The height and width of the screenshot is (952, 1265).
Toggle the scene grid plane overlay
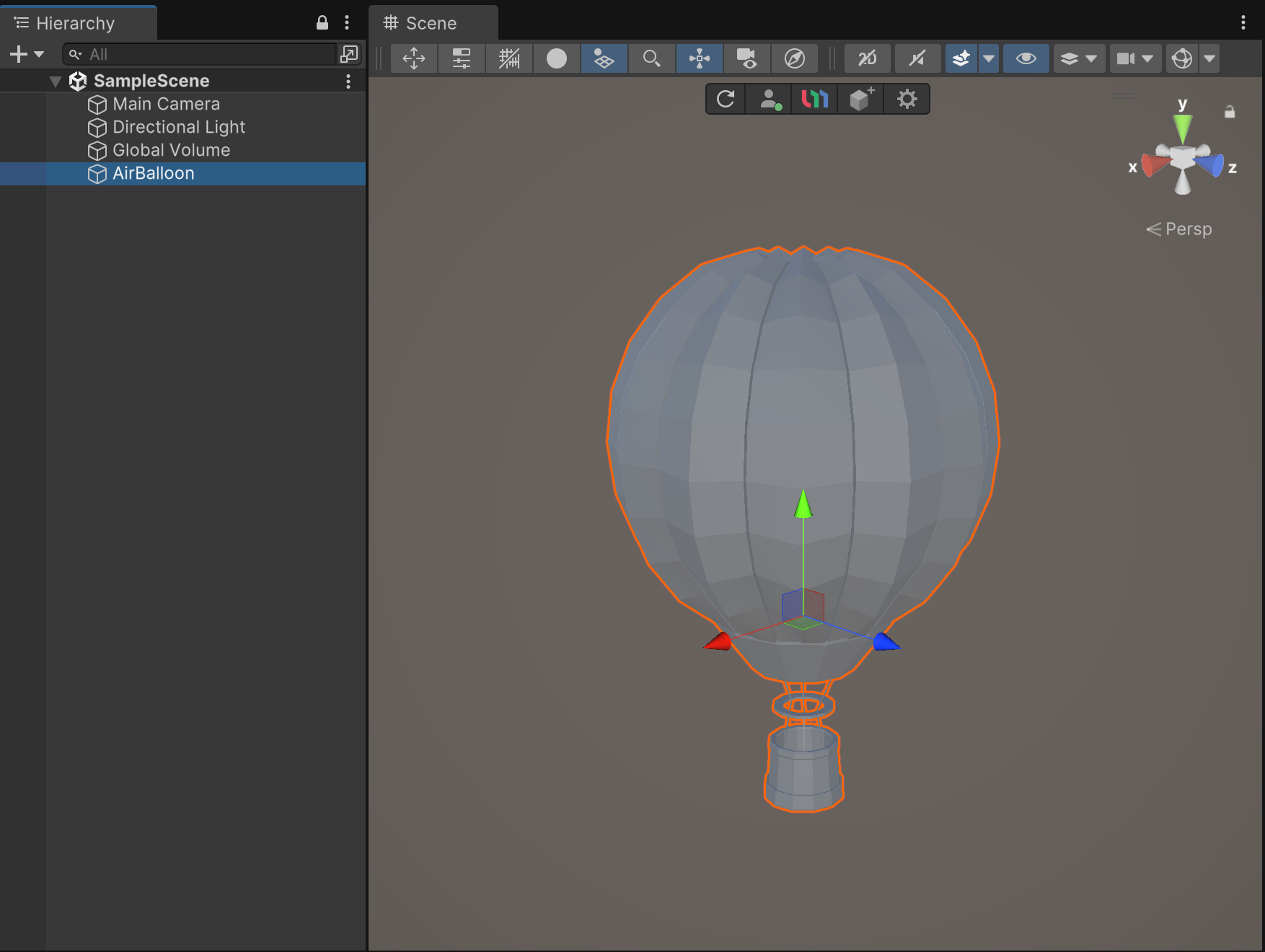click(604, 58)
